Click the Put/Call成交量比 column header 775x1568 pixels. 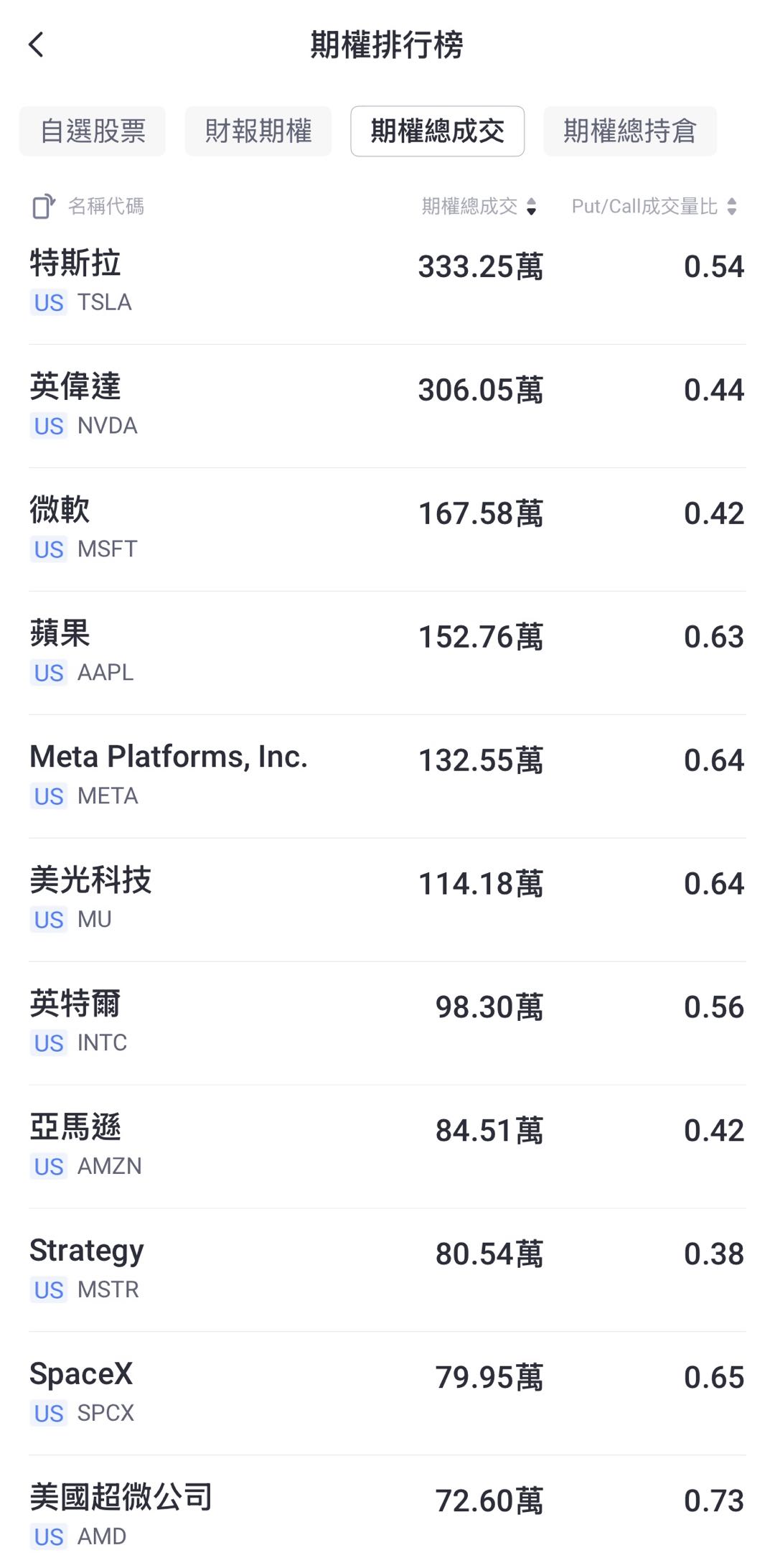[x=644, y=207]
